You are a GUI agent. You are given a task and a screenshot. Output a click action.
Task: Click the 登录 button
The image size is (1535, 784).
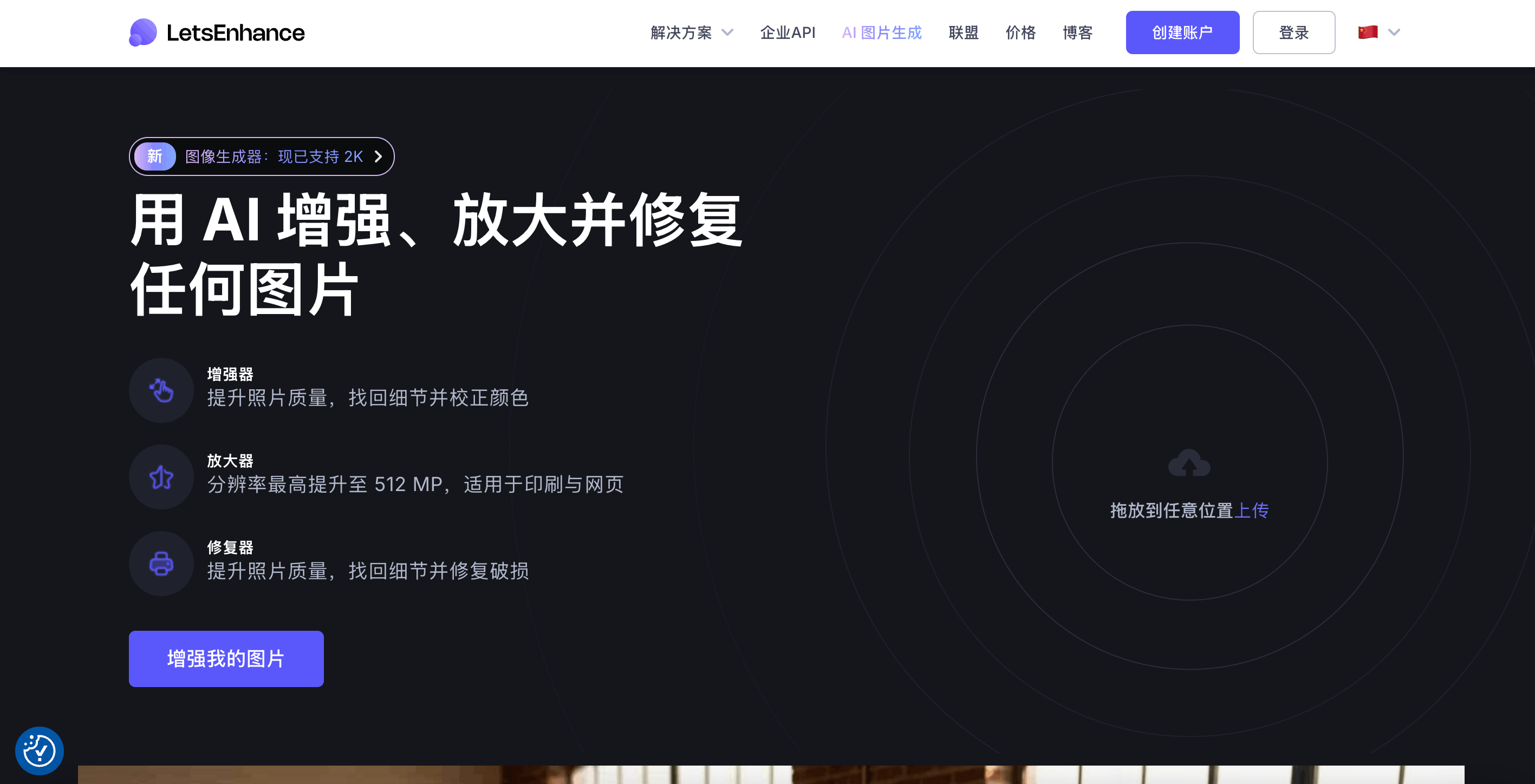(x=1293, y=32)
